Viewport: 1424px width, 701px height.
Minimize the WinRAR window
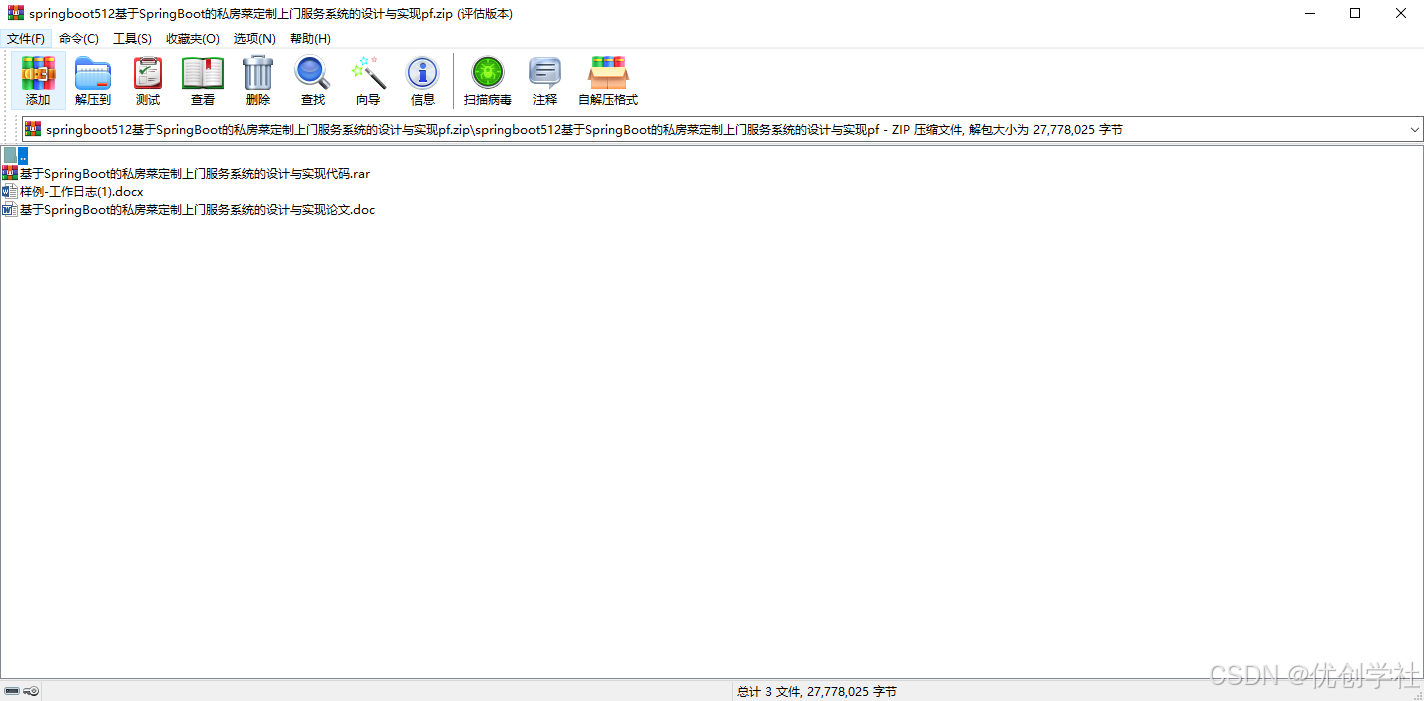coord(1310,13)
